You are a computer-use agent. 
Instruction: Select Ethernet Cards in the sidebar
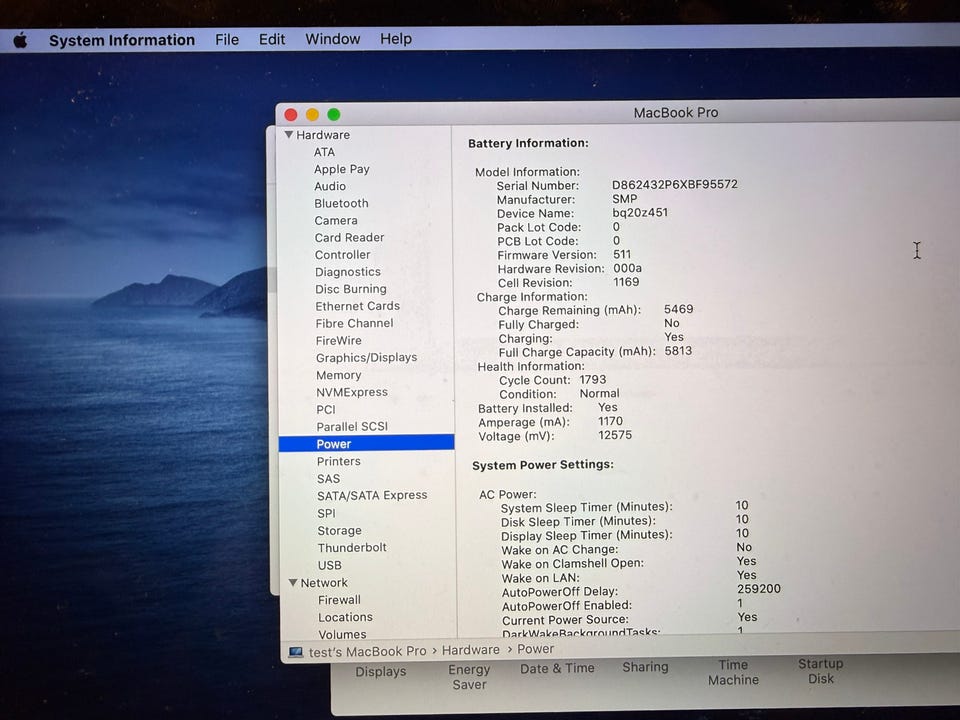(x=358, y=306)
